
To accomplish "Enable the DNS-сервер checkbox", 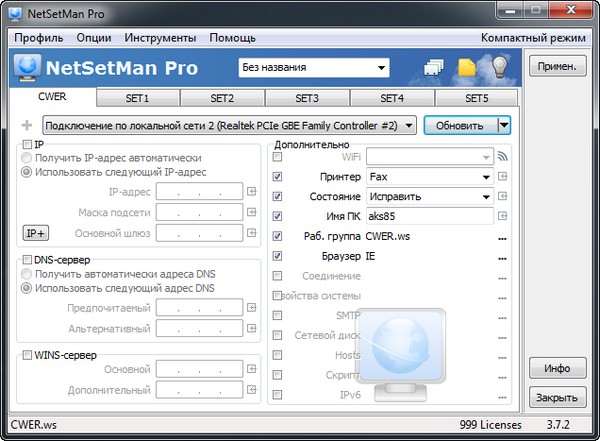I will click(27, 260).
